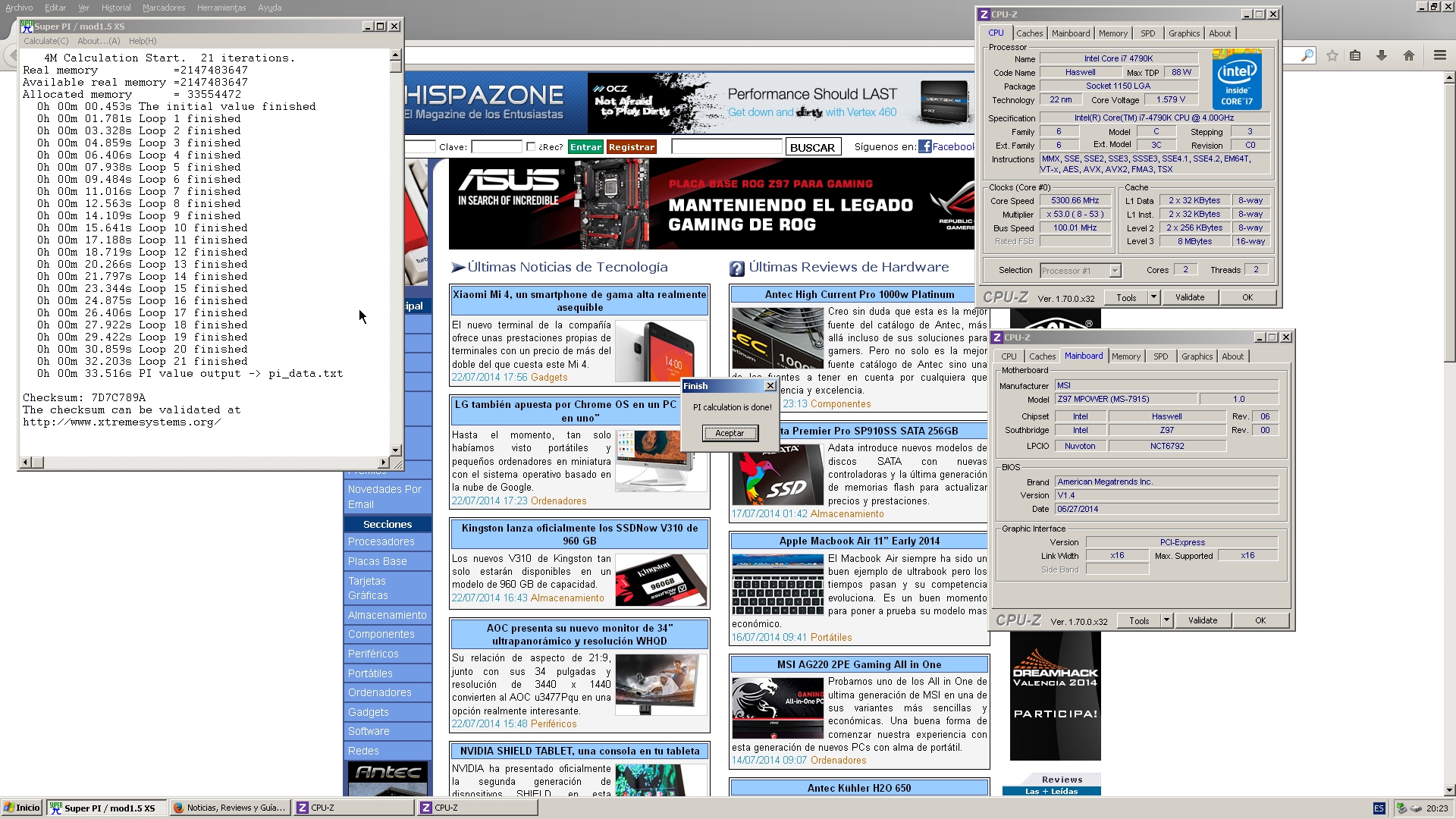Open the Historial menu in Firefox
The image size is (1456, 819).
click(x=115, y=8)
